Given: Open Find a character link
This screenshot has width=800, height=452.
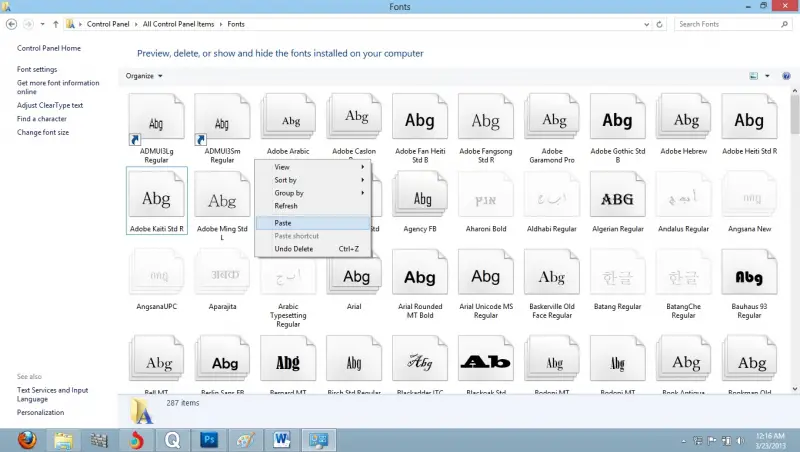Looking at the screenshot, I should [42, 119].
